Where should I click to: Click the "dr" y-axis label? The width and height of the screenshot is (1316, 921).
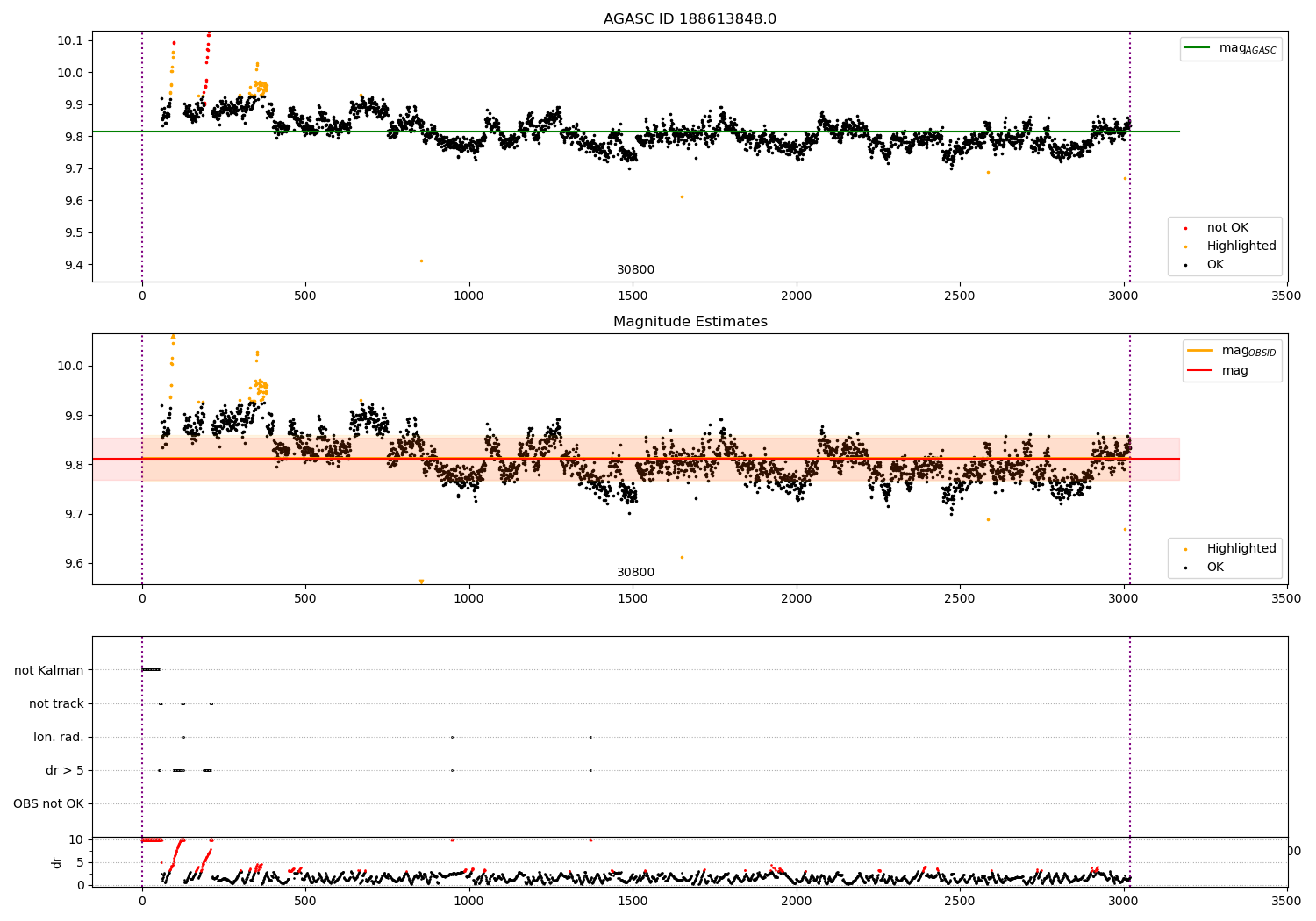click(57, 862)
